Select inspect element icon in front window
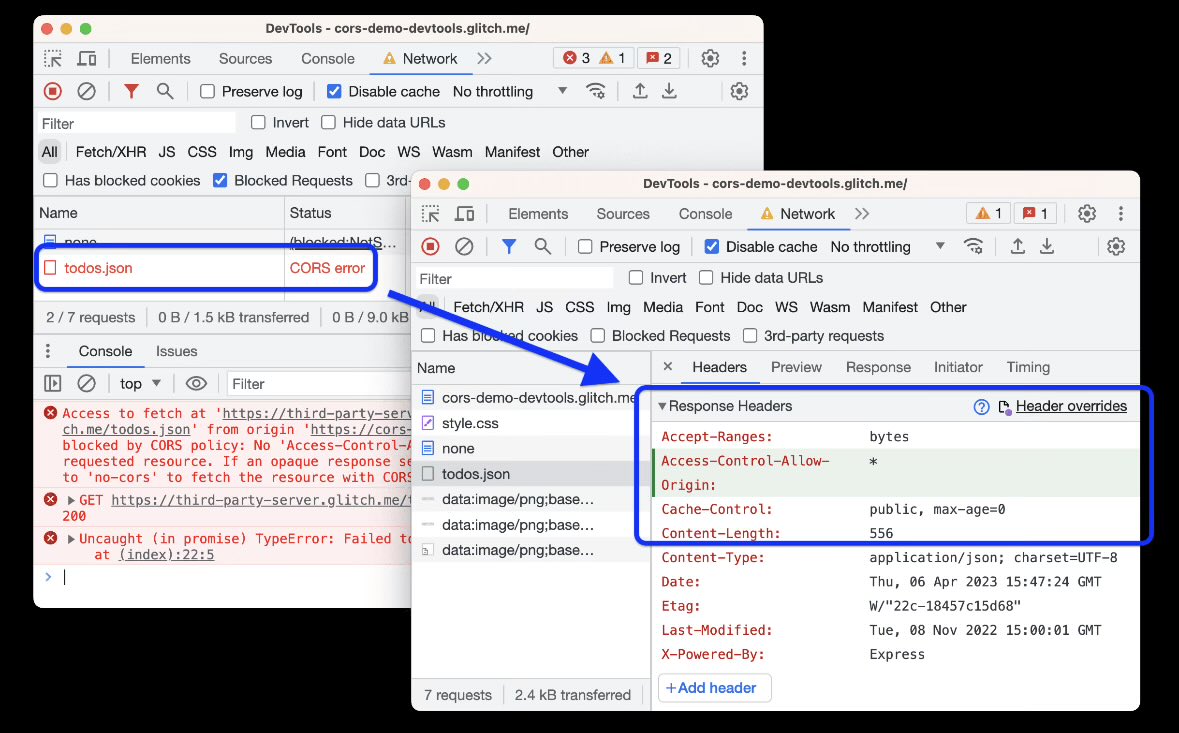This screenshot has width=1179, height=733. coord(431,214)
